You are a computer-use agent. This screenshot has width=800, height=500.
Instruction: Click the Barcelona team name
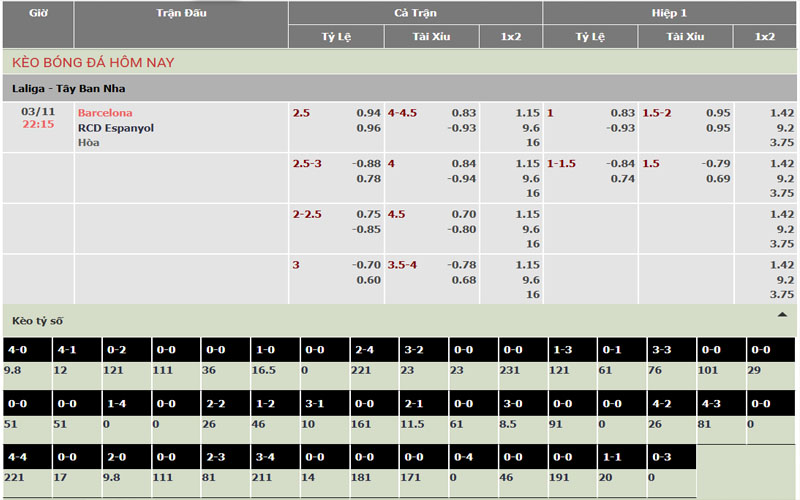(x=105, y=113)
